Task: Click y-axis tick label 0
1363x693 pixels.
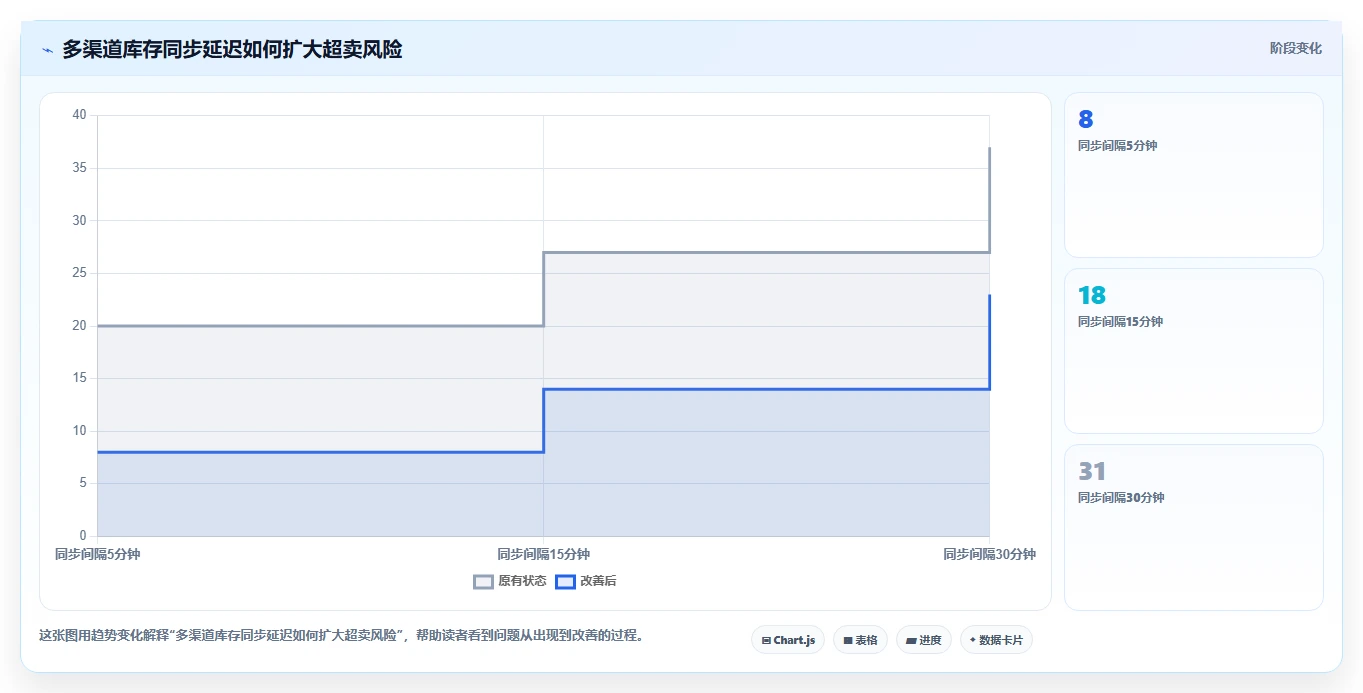Action: click(84, 536)
